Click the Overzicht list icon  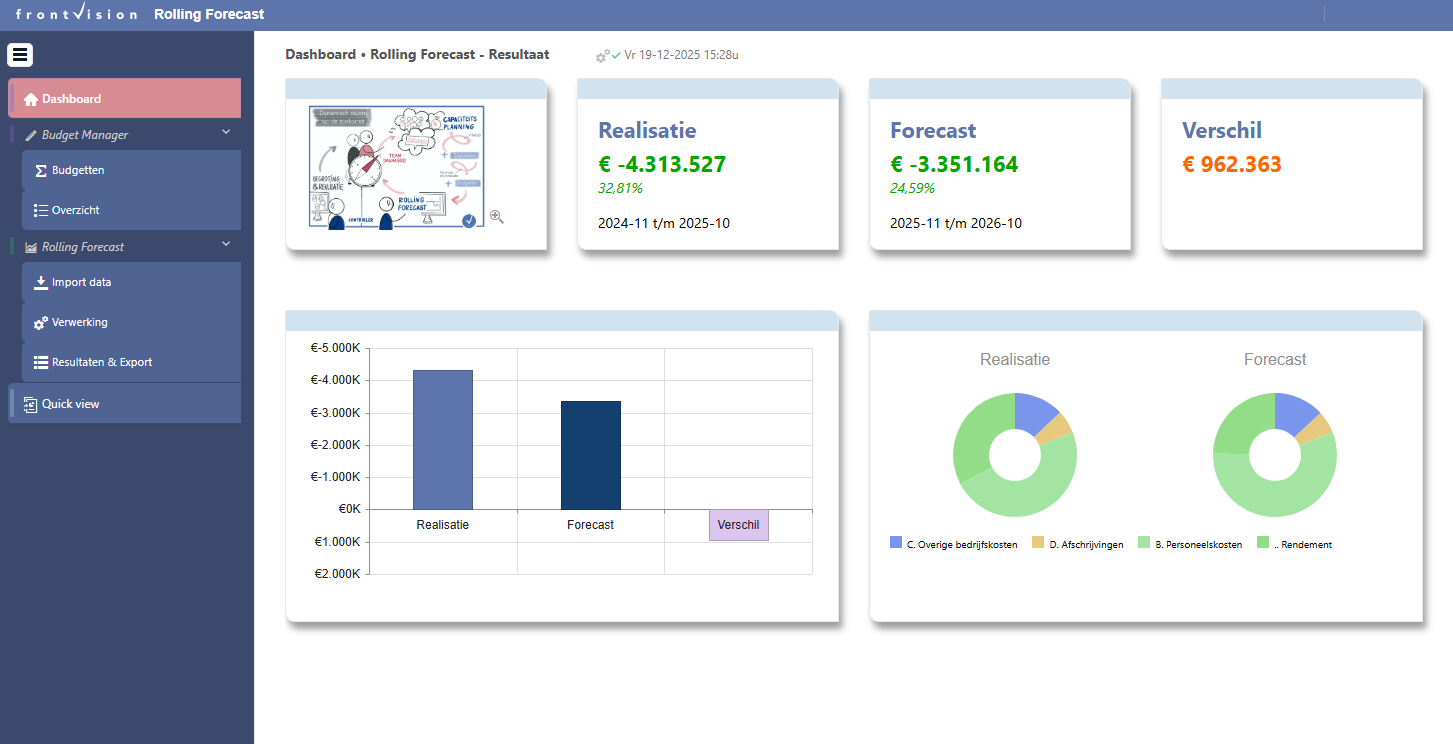[x=41, y=211]
